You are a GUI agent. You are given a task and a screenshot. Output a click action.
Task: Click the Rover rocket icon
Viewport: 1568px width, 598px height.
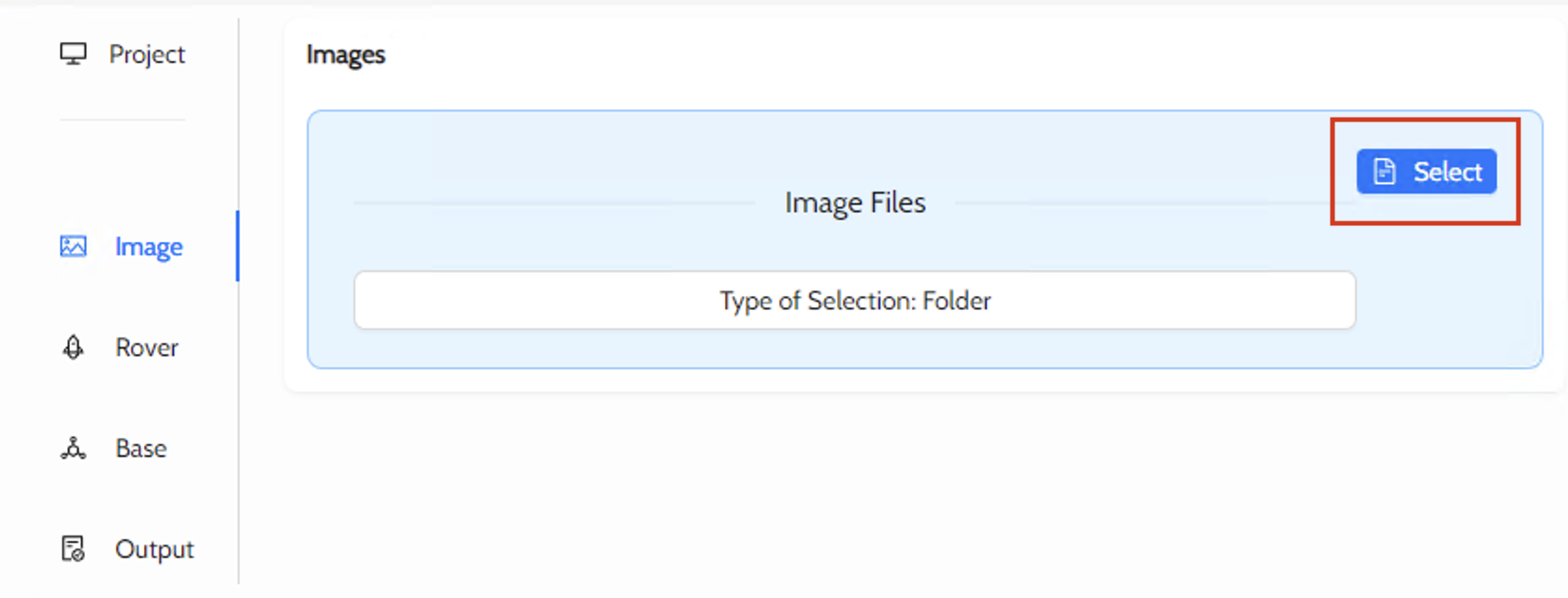pos(73,348)
